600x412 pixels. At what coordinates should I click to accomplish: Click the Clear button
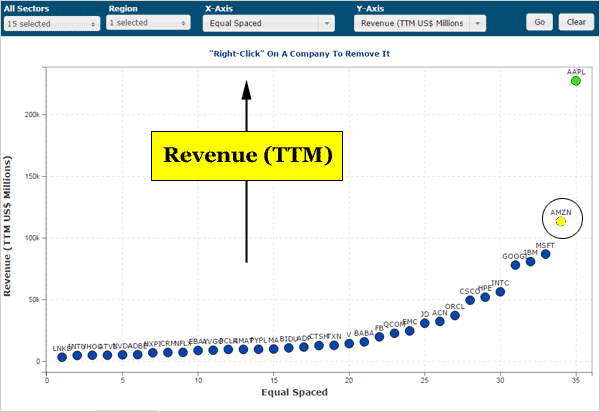click(576, 22)
